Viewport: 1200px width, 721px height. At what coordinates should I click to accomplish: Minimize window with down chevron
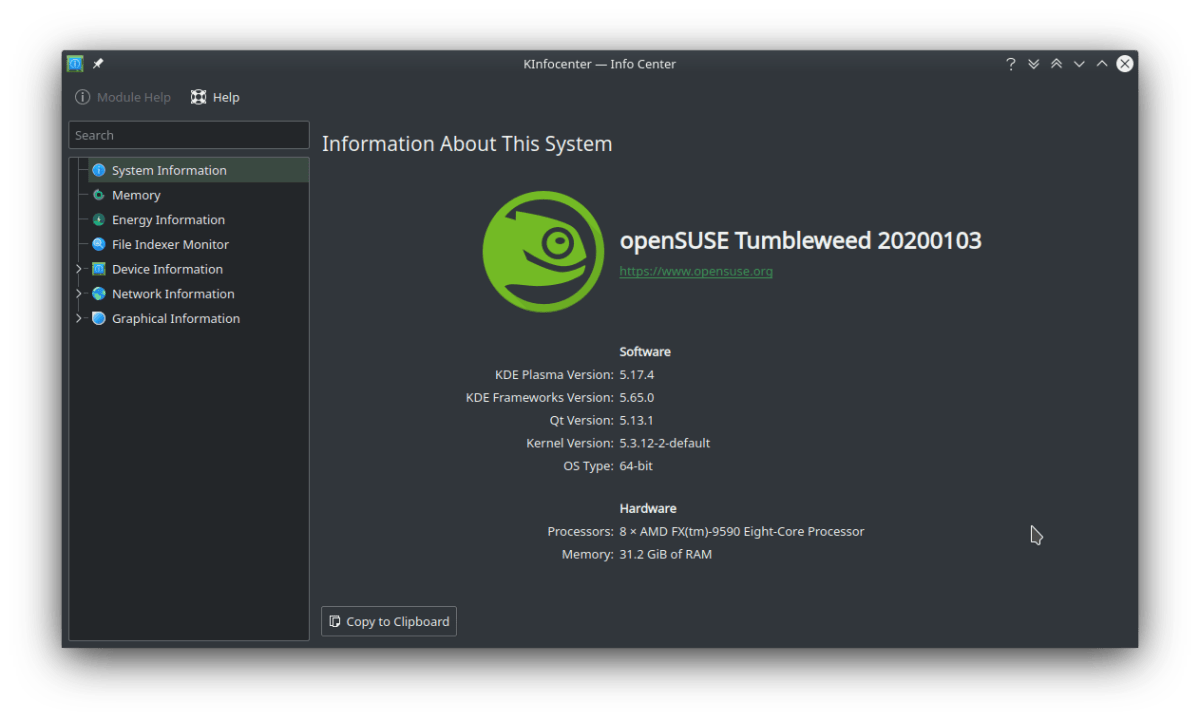[1079, 64]
